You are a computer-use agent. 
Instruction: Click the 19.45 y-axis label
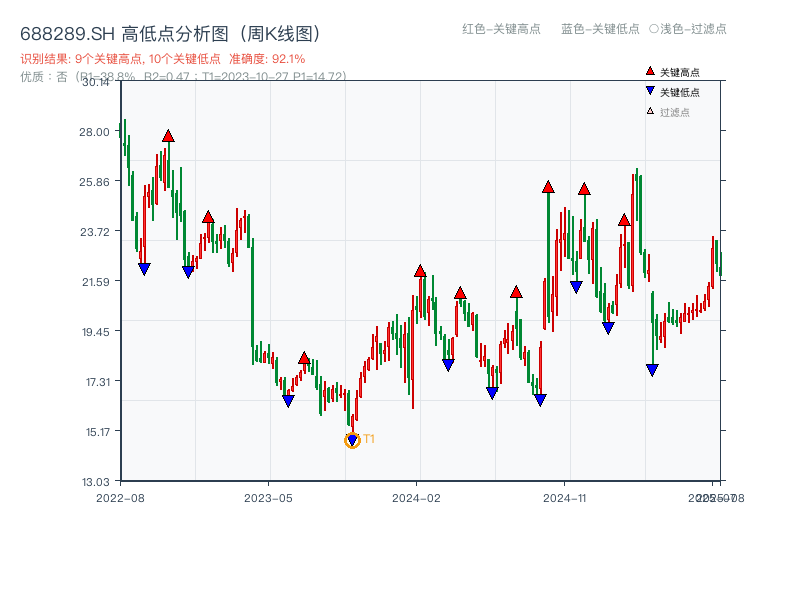click(x=96, y=332)
